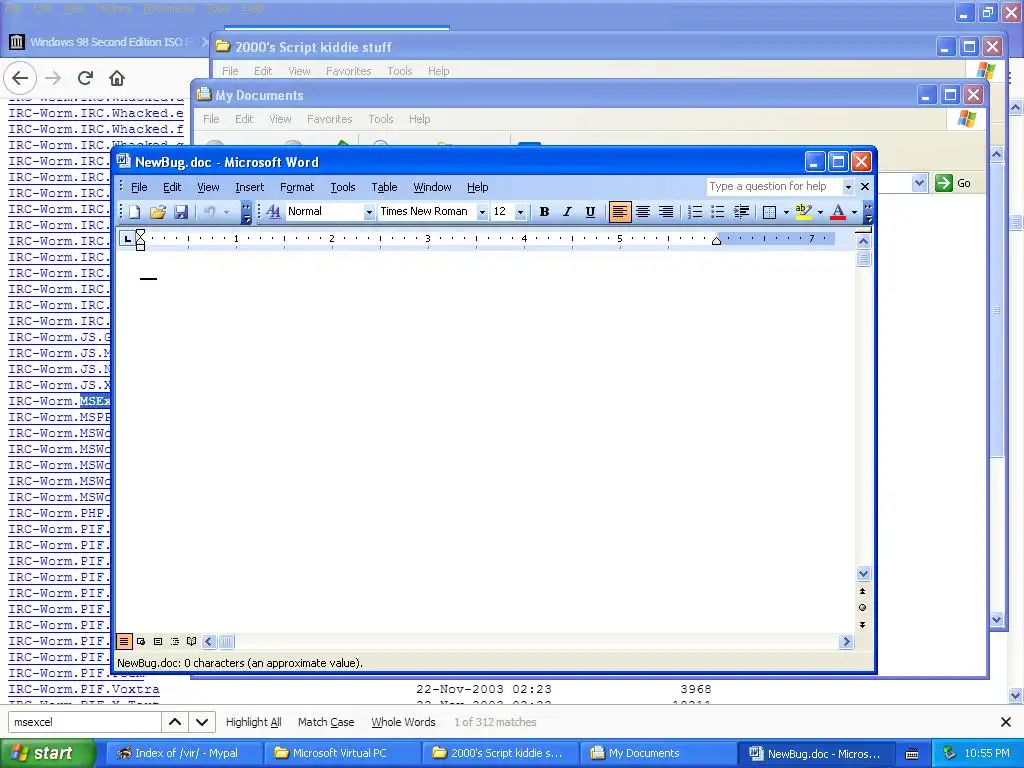Open the Styles and Formatting icon
The width and height of the screenshot is (1024, 768).
tap(274, 212)
